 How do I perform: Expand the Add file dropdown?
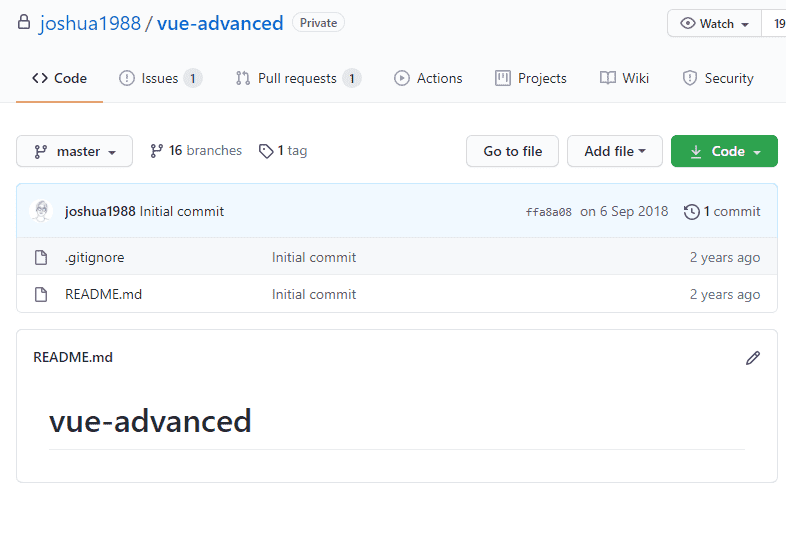(615, 151)
